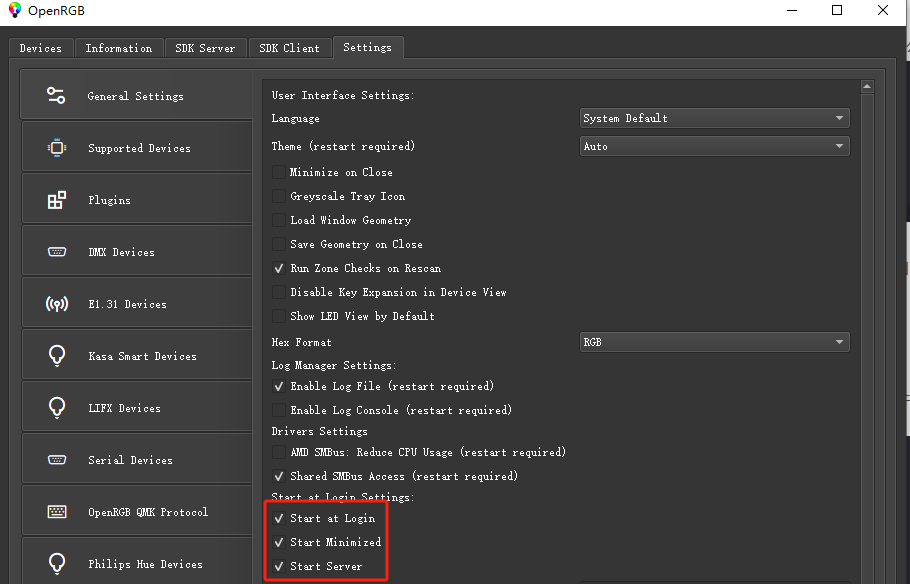Open Kasa Smart Devices section
The width and height of the screenshot is (910, 584).
137,355
